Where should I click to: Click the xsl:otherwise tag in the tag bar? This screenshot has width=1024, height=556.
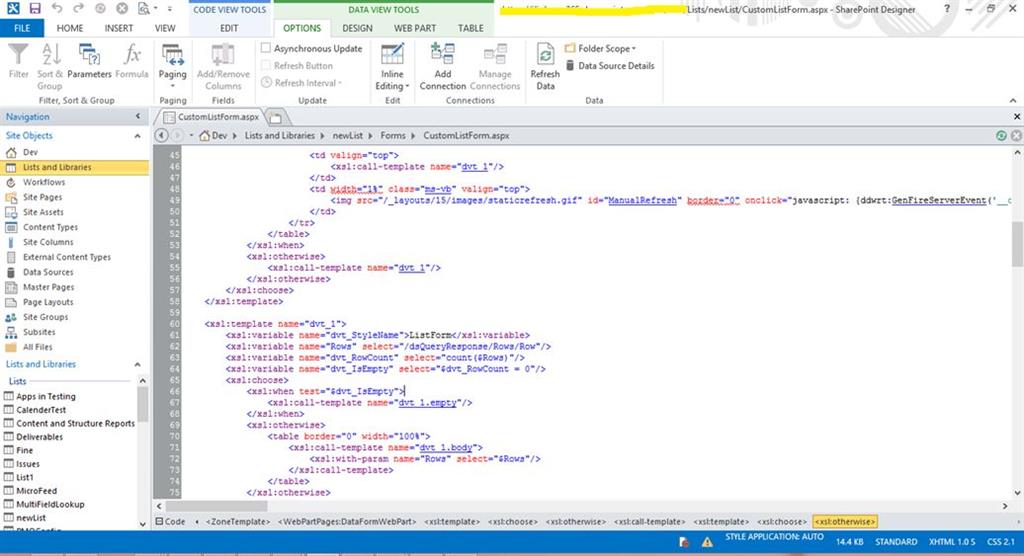pos(845,521)
